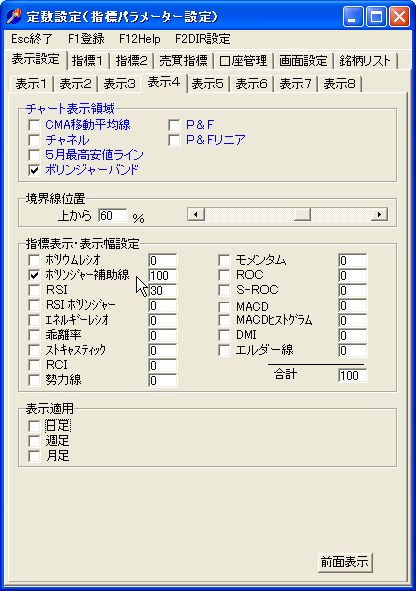Click the 前面表示 button
Screen dimensions: 416x591
[345, 562]
